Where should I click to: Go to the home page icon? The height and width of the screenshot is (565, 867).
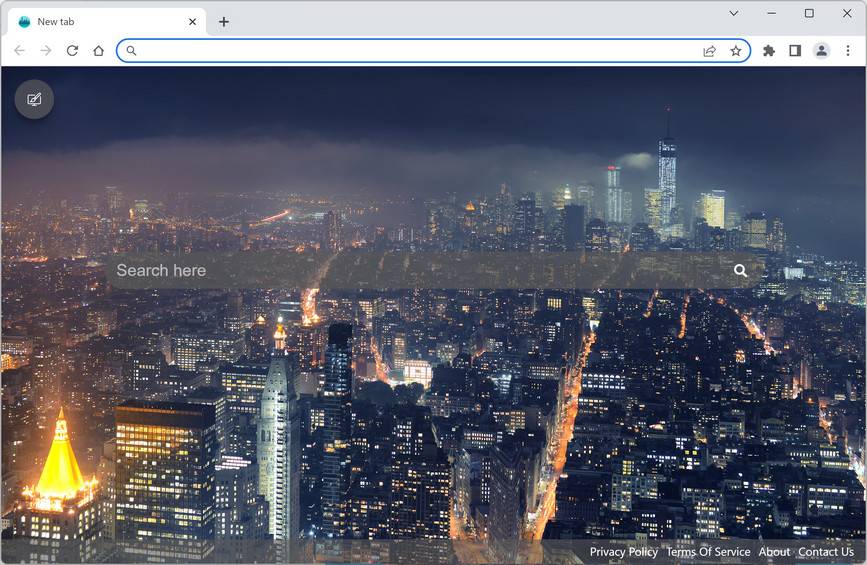tap(98, 51)
